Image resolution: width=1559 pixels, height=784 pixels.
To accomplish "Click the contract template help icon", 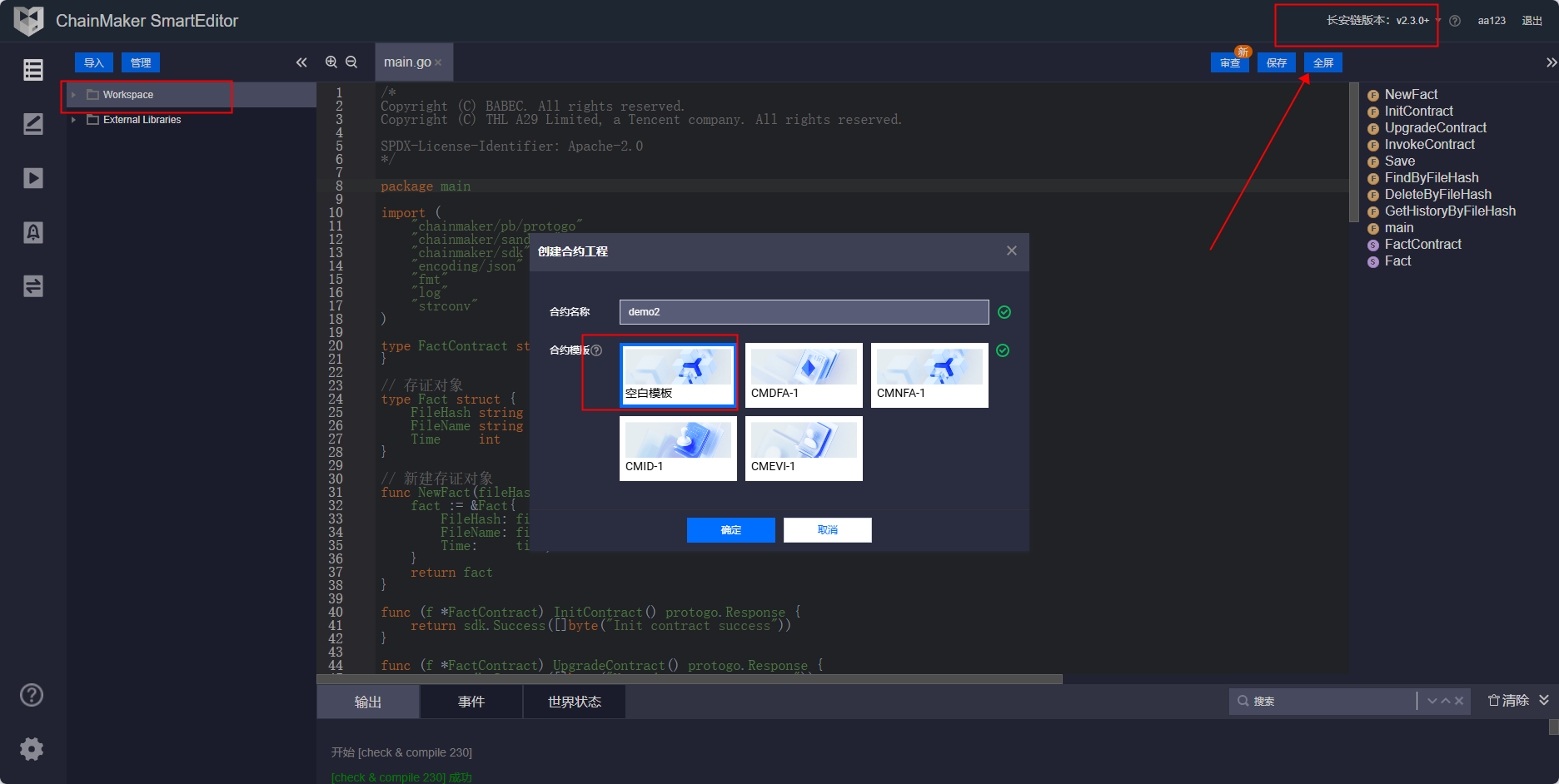I will tap(596, 350).
